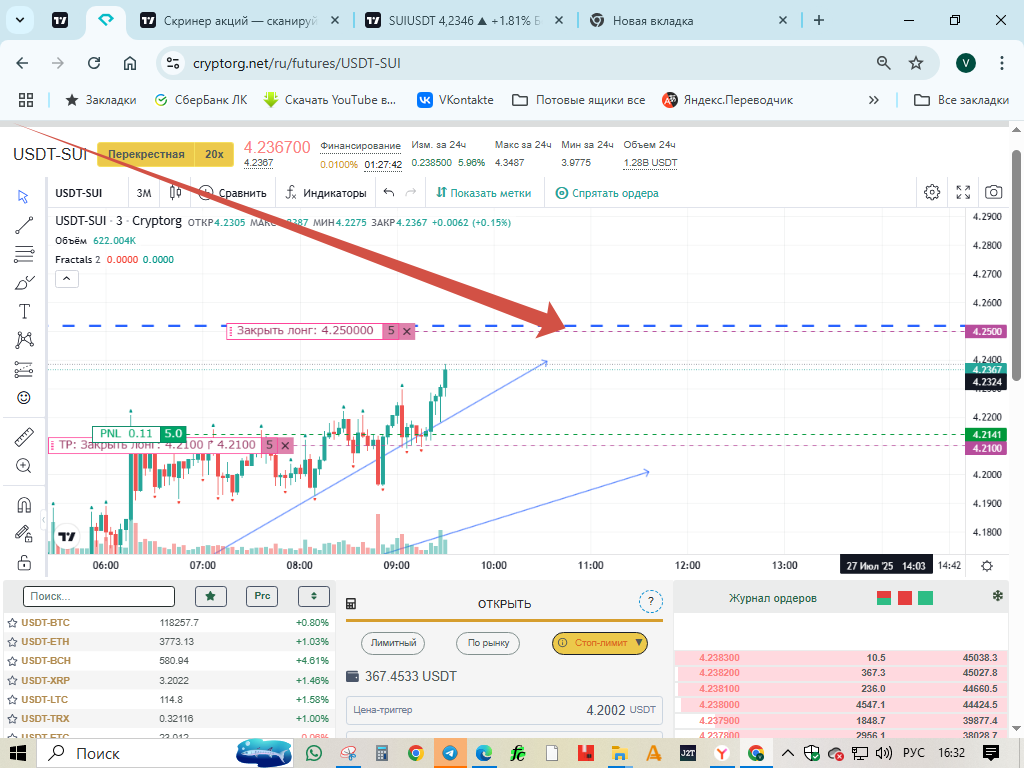The width and height of the screenshot is (1024, 768).
Task: Favorite the USDT-XRP pair star
Action: pyautogui.click(x=12, y=680)
